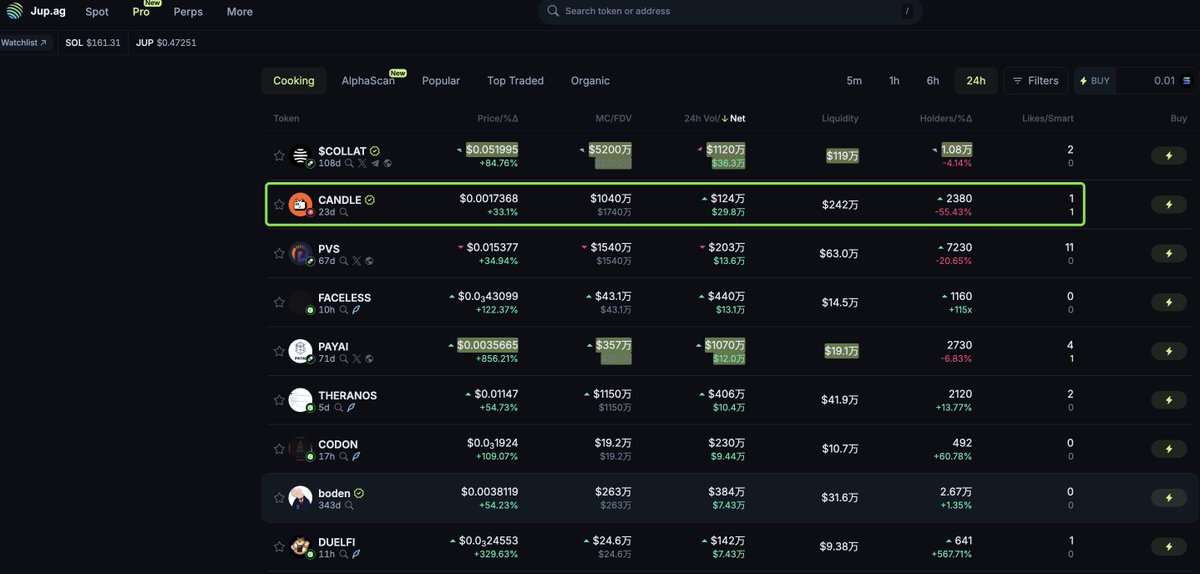Screen dimensions: 1200x574
Task: Star FACELESS to add to watchlist
Action: [x=279, y=302]
